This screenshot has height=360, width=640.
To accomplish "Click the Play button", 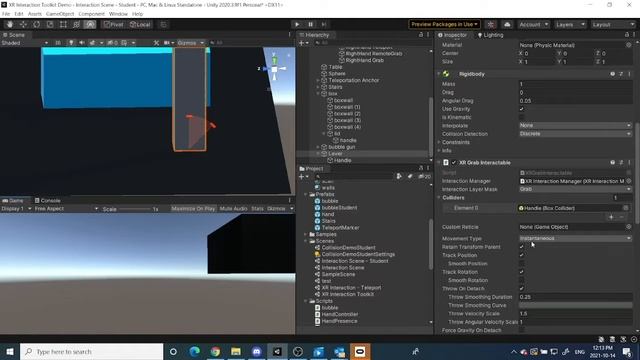I will (297, 24).
